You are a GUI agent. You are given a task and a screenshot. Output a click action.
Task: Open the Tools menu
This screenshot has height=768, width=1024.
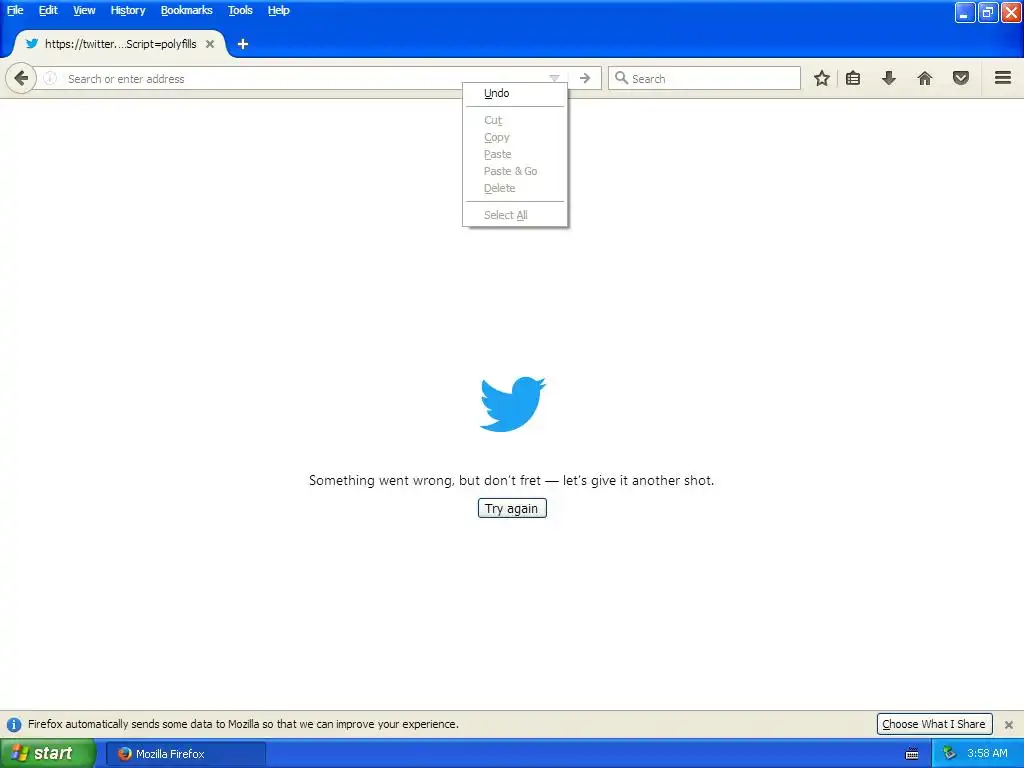[x=240, y=10]
